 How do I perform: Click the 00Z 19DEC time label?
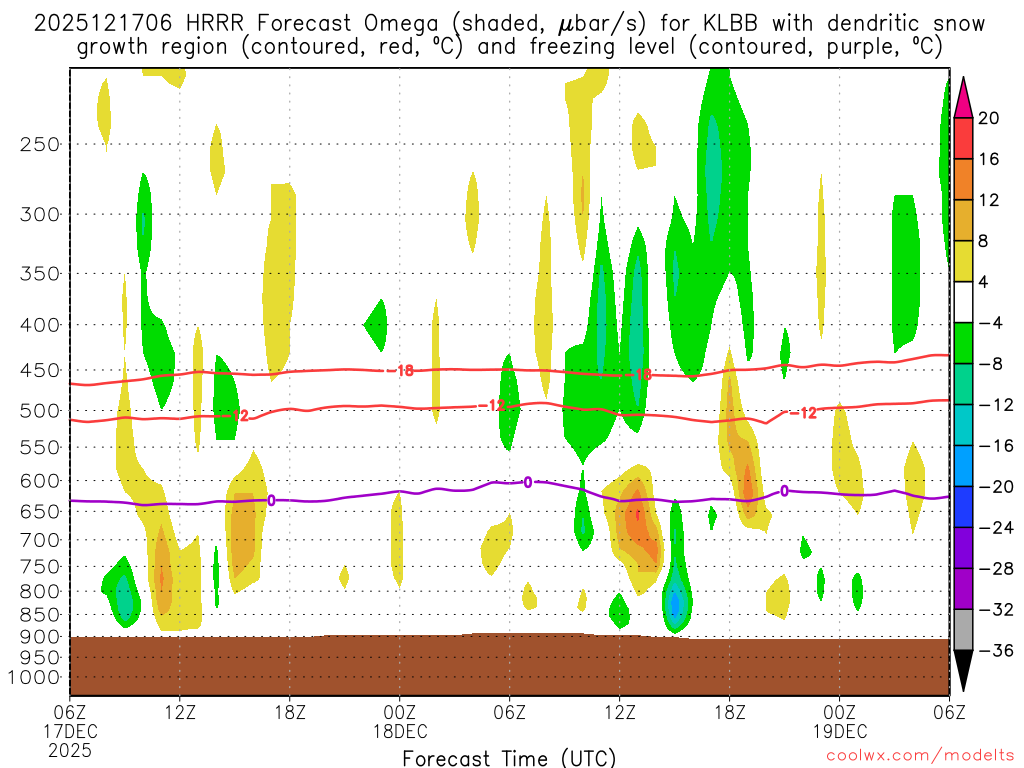(x=839, y=722)
